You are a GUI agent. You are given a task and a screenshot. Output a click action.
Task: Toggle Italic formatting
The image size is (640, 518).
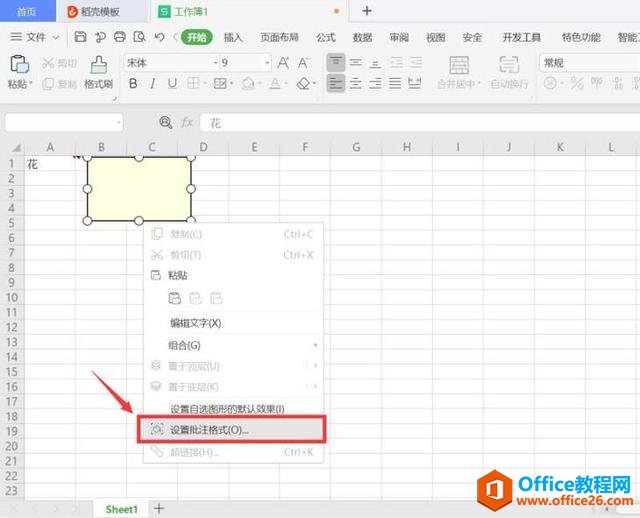153,84
